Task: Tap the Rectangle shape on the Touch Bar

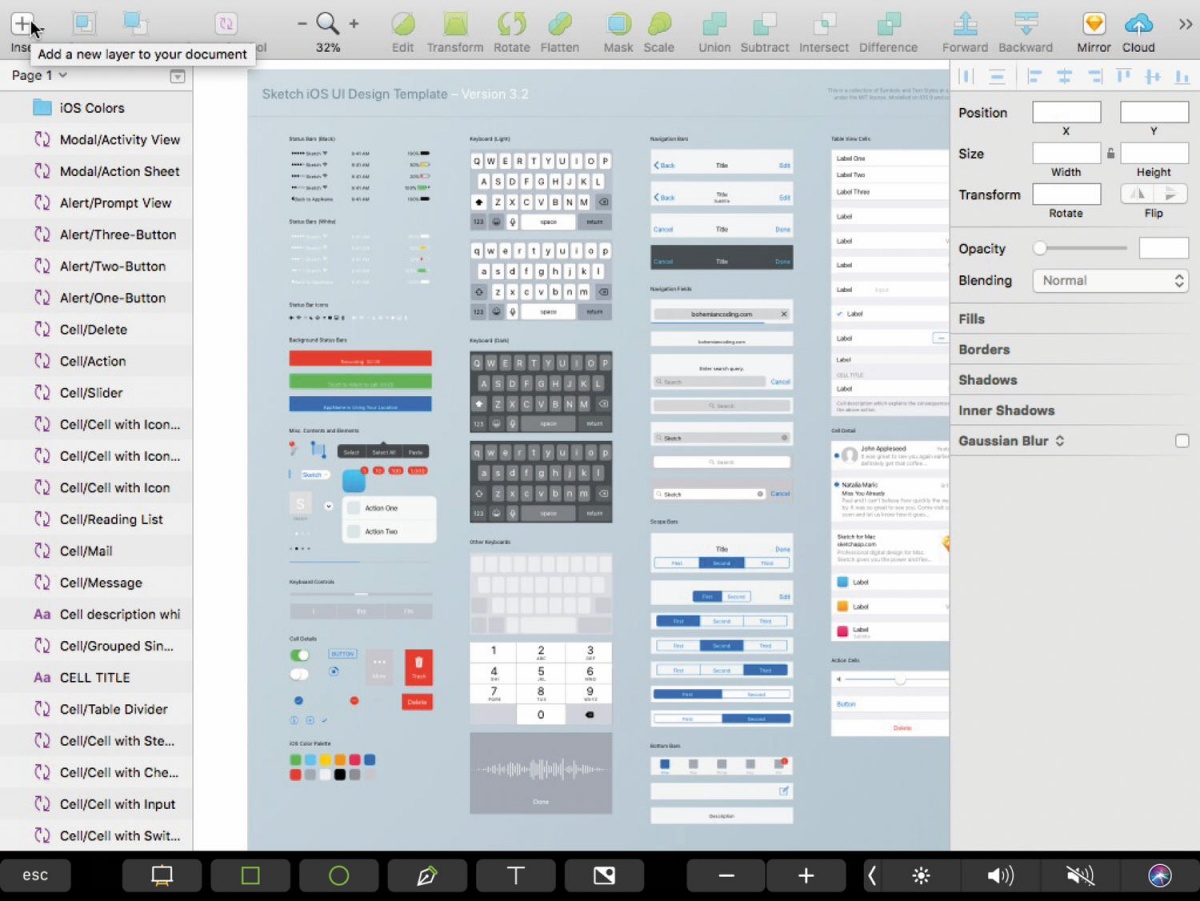Action: [250, 876]
